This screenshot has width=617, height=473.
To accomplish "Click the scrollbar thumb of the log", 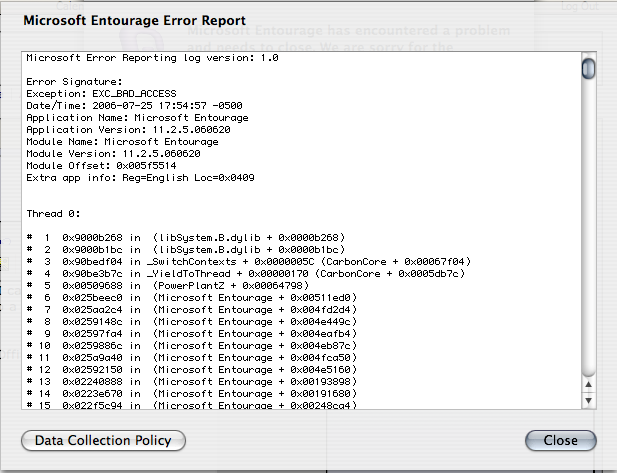I will (x=588, y=68).
